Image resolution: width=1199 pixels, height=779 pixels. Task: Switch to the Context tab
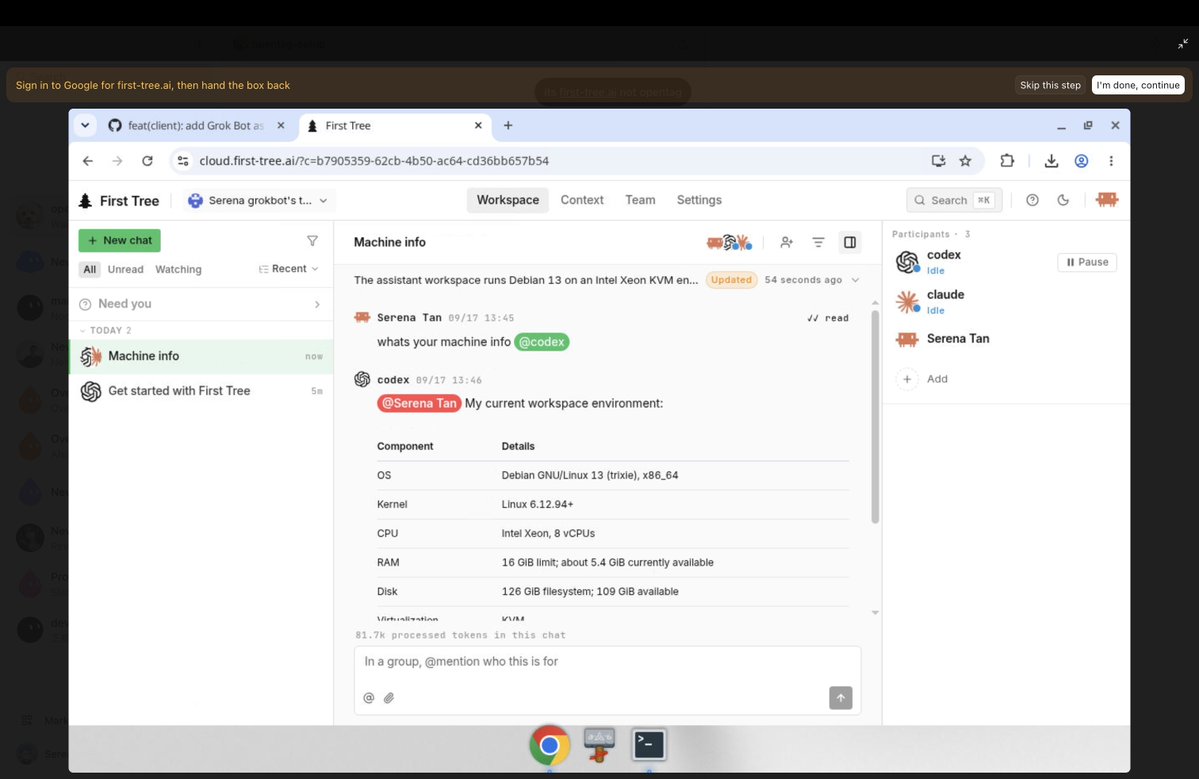pyautogui.click(x=582, y=200)
